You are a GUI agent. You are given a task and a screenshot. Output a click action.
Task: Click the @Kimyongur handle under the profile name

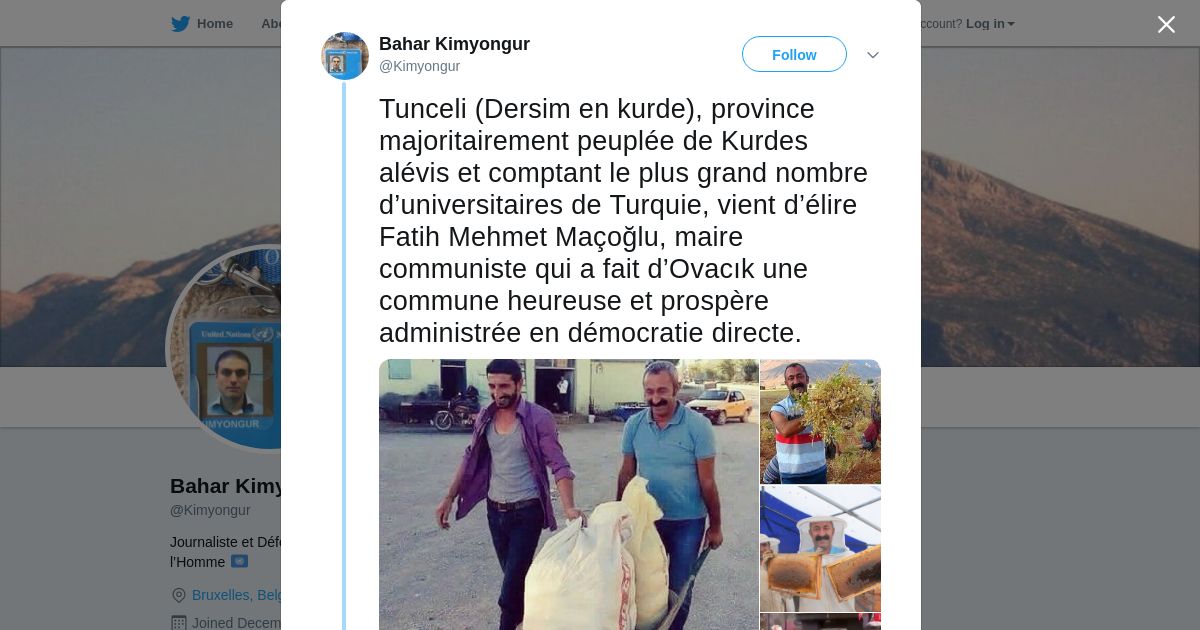coord(210,510)
